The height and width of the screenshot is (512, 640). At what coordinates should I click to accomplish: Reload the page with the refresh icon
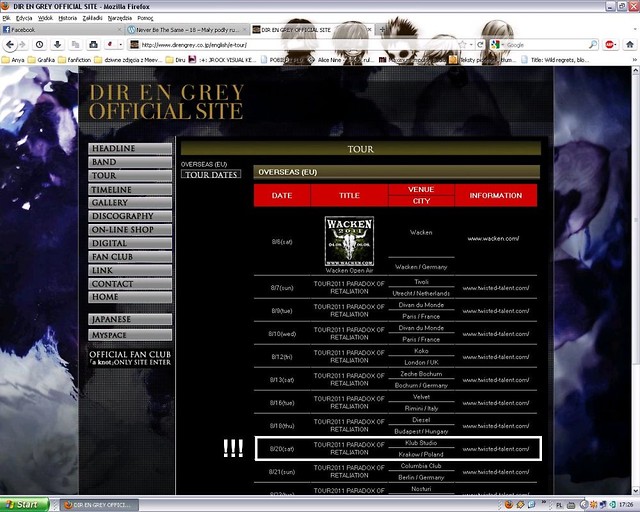480,45
